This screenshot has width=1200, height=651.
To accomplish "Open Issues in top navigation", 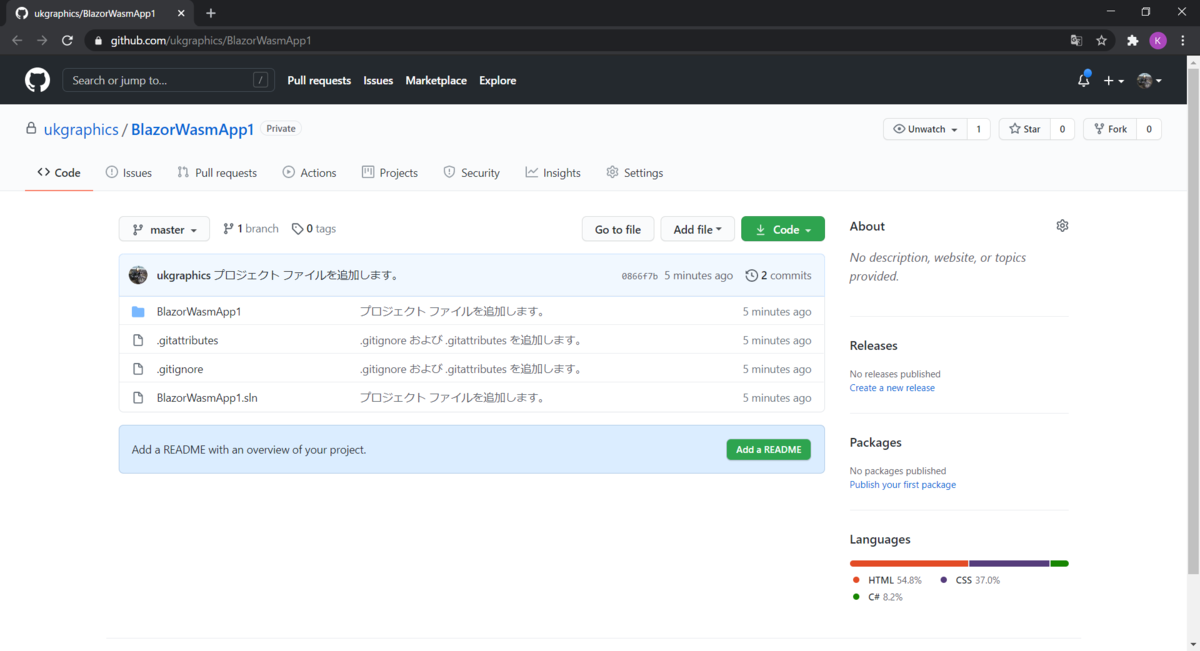I will (378, 81).
